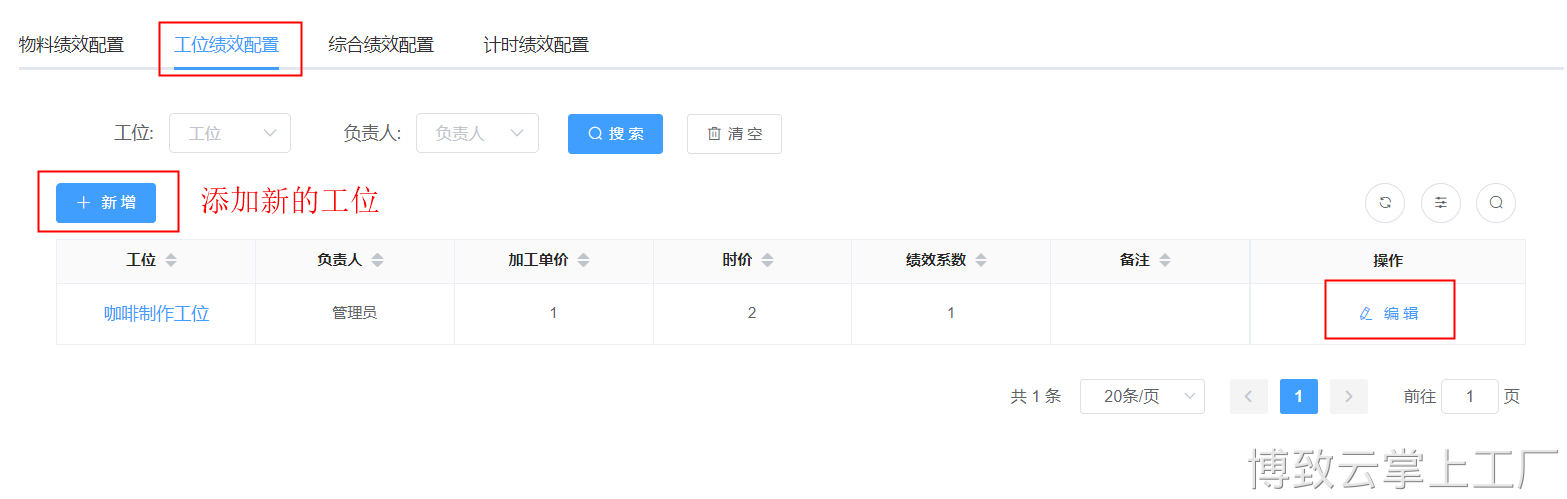The width and height of the screenshot is (1567, 499).
Task: Sort by 负责人 column arrows
Action: 378,260
